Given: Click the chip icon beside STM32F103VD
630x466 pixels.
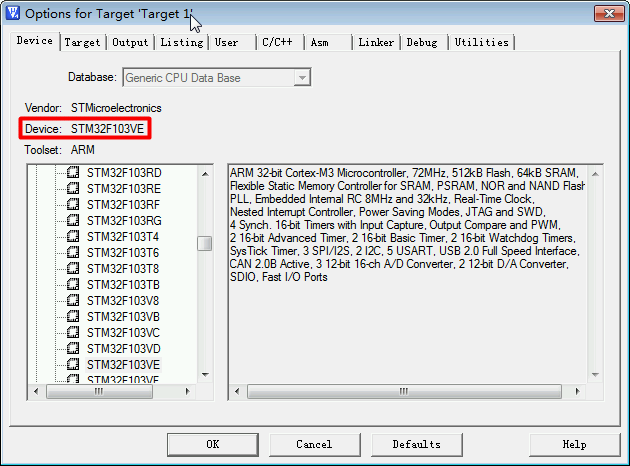Looking at the screenshot, I should click(x=73, y=348).
